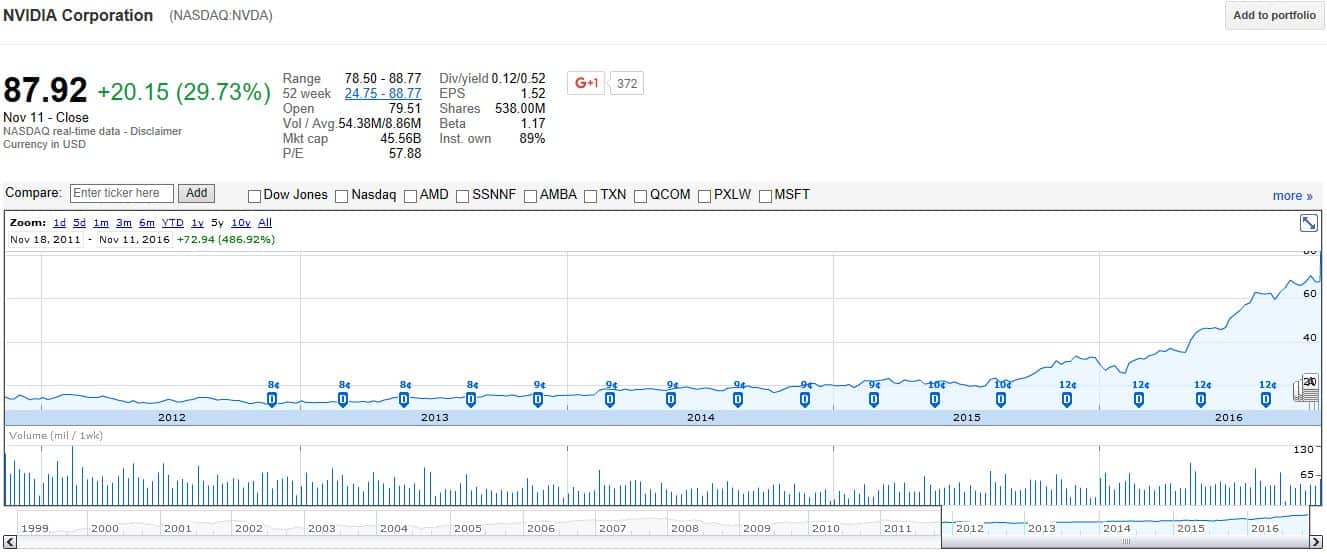Click the 12¢ dividend marker in 2015

pyautogui.click(x=1066, y=399)
